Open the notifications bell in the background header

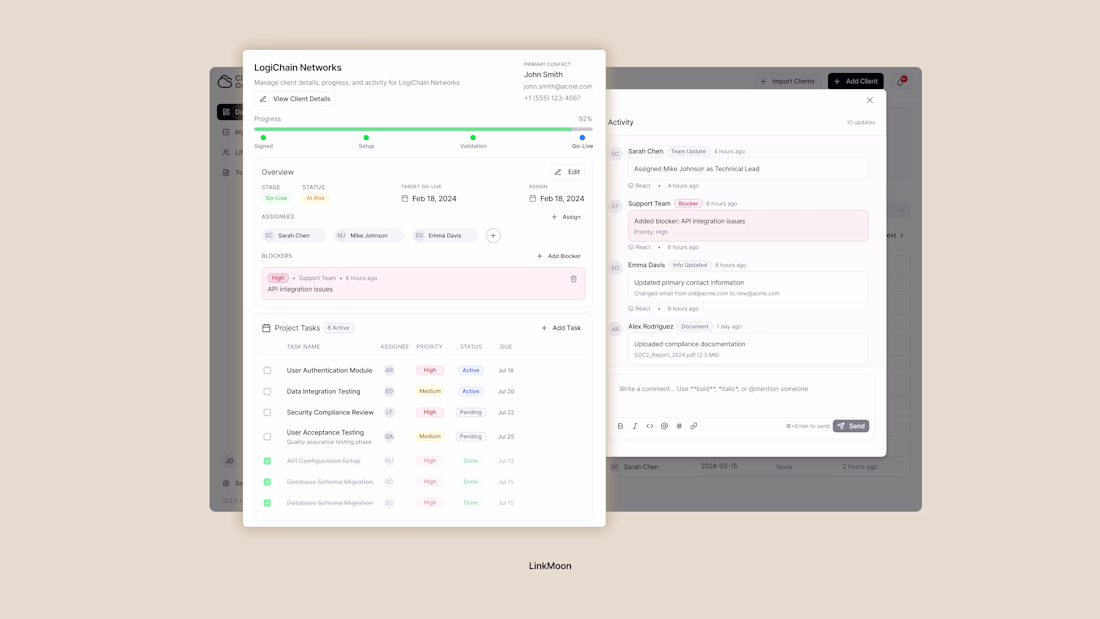point(901,81)
